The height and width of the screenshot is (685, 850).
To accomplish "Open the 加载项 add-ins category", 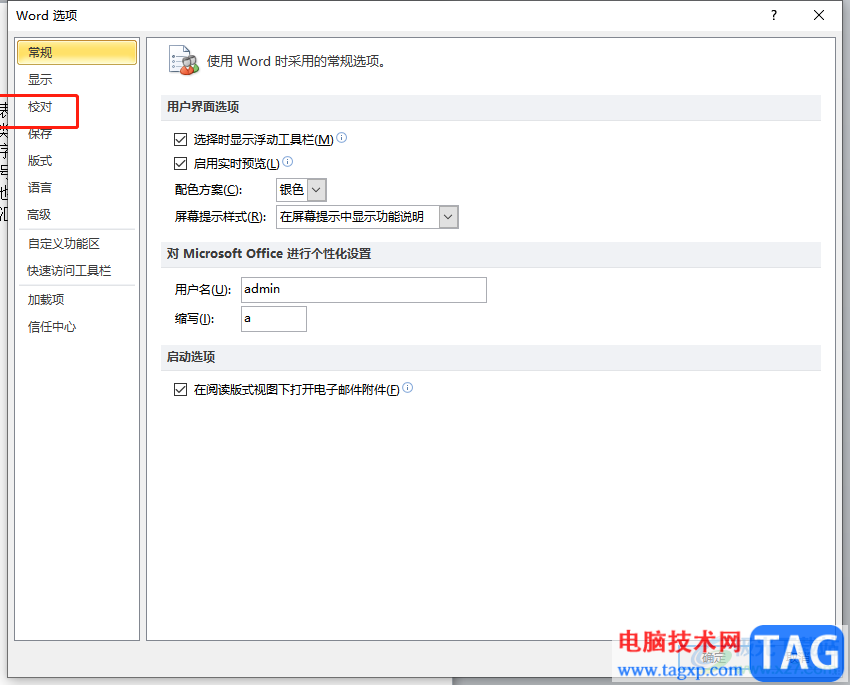I will tap(46, 300).
